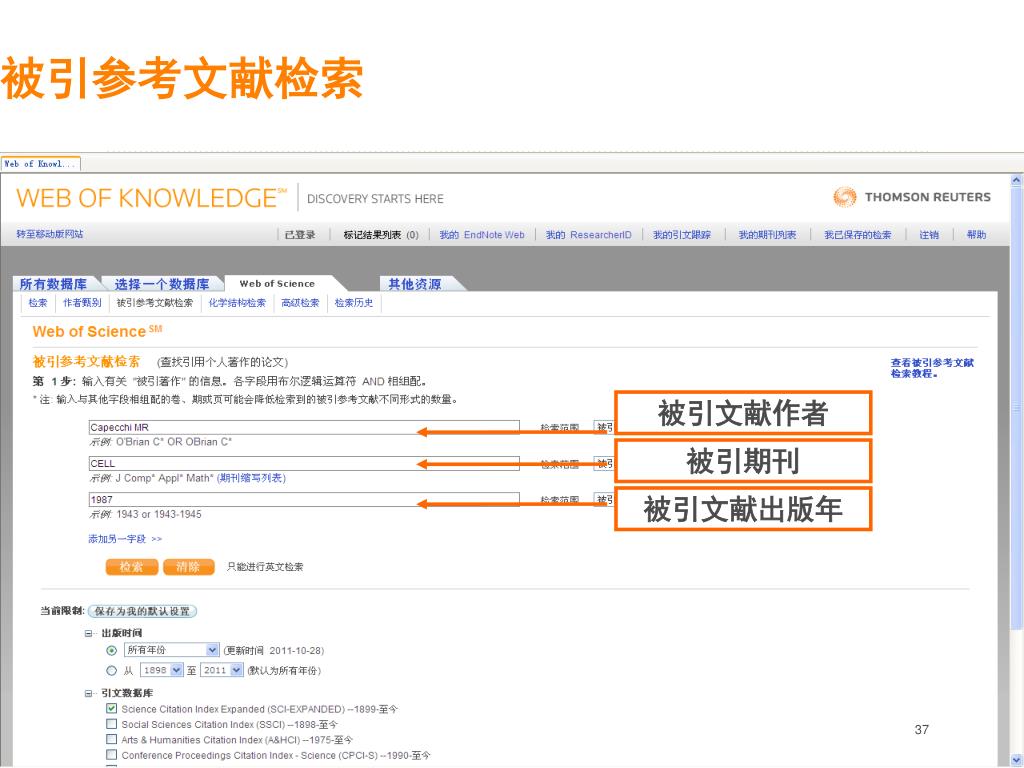Collapse the 引文数据库 section
1024x768 pixels.
[88, 693]
